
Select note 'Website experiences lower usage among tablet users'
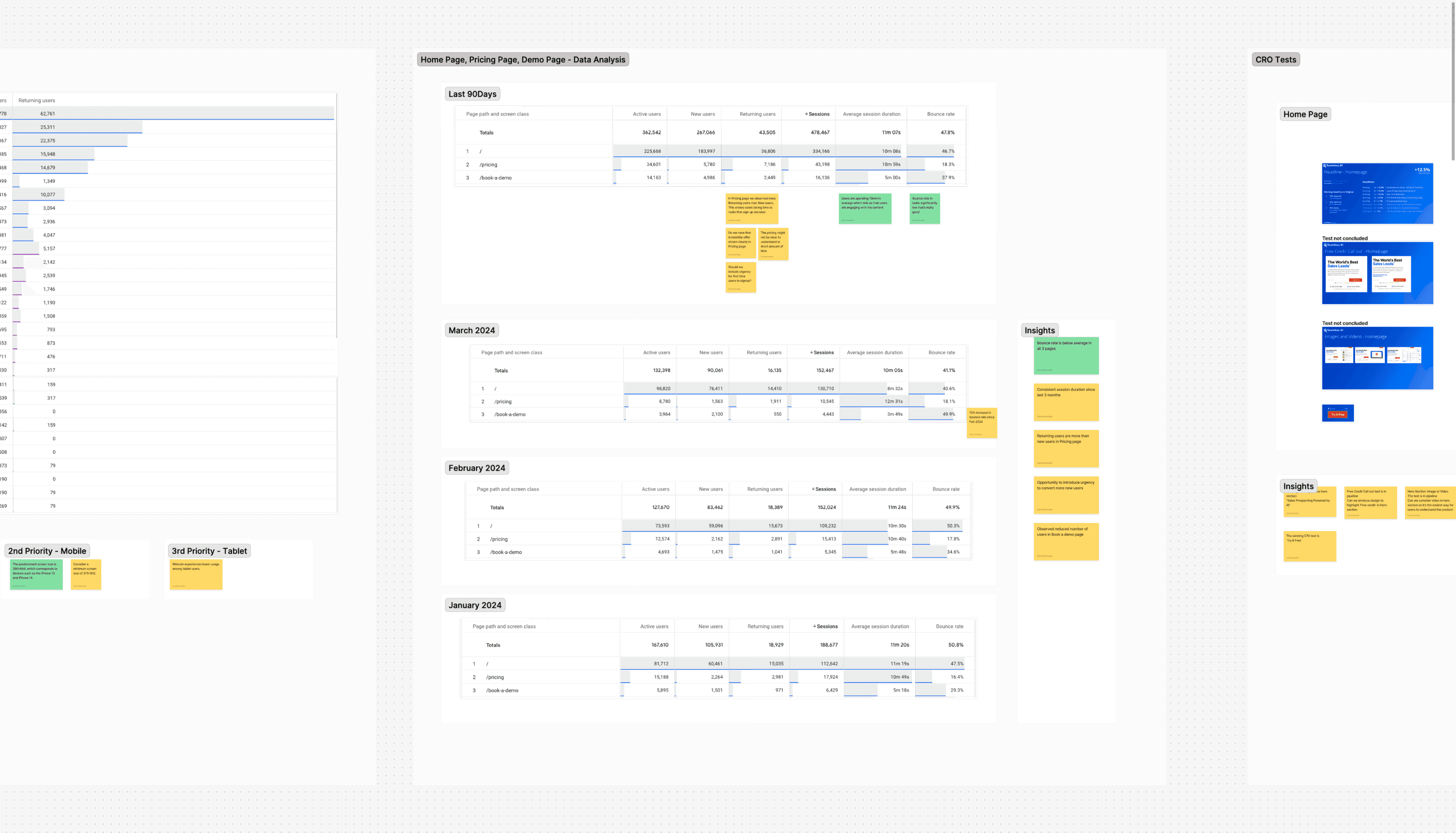[x=196, y=574]
